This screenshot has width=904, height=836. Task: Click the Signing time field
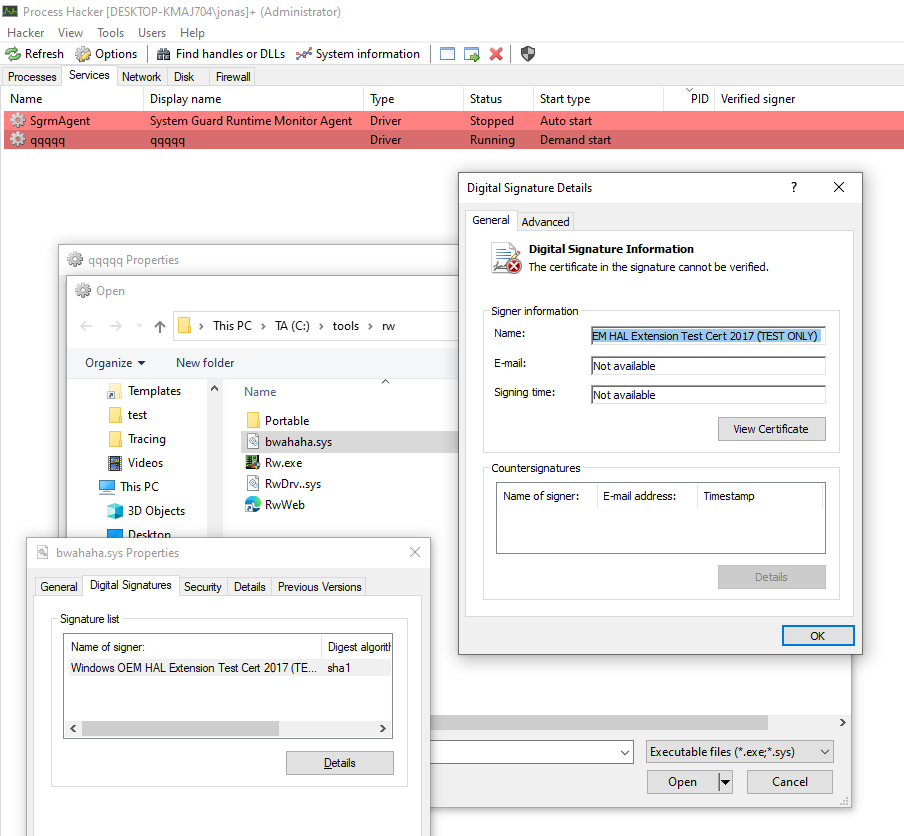[708, 395]
